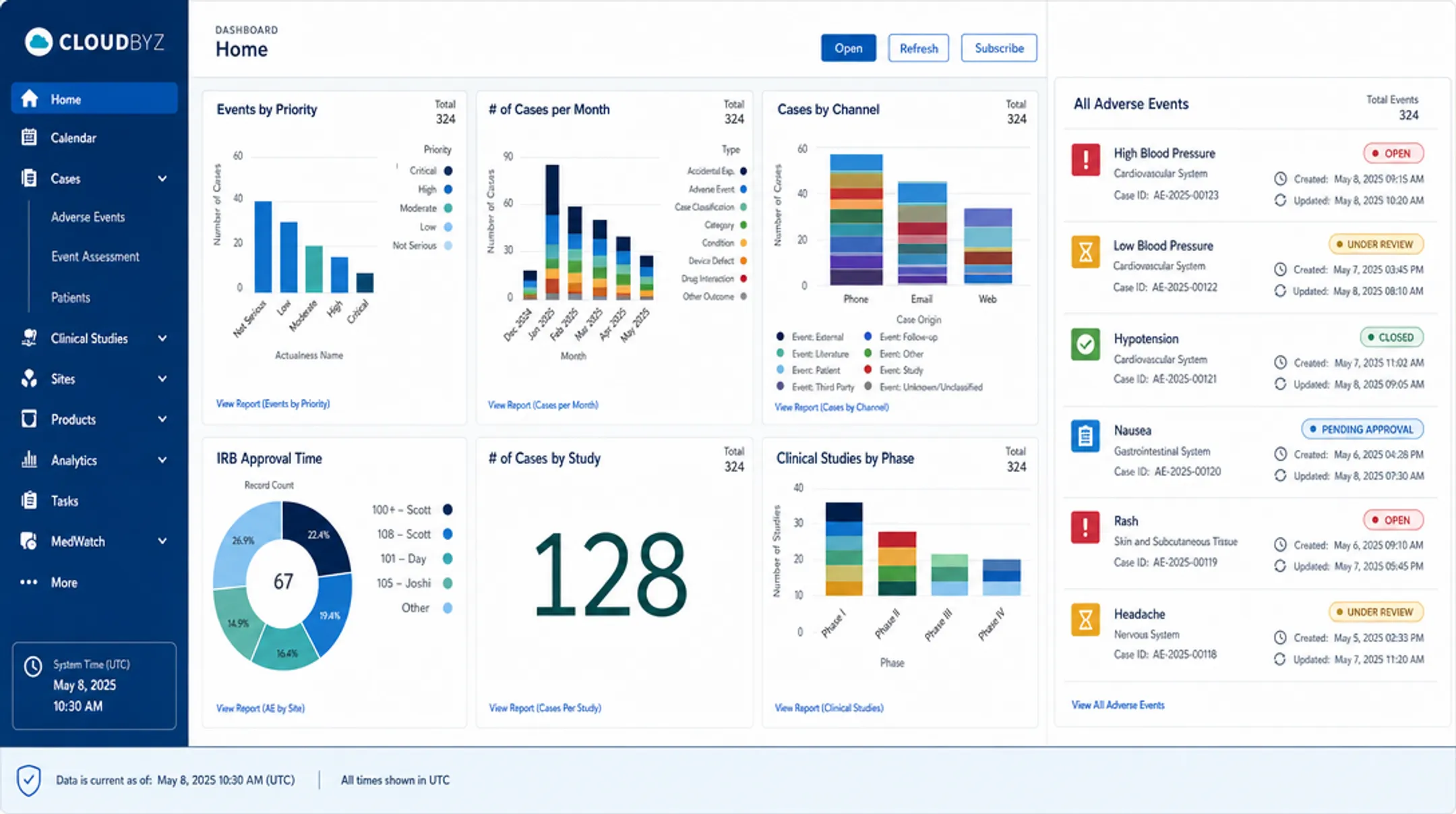Select Adverse Events submenu item
Viewport: 1456px width, 814px height.
coord(88,217)
